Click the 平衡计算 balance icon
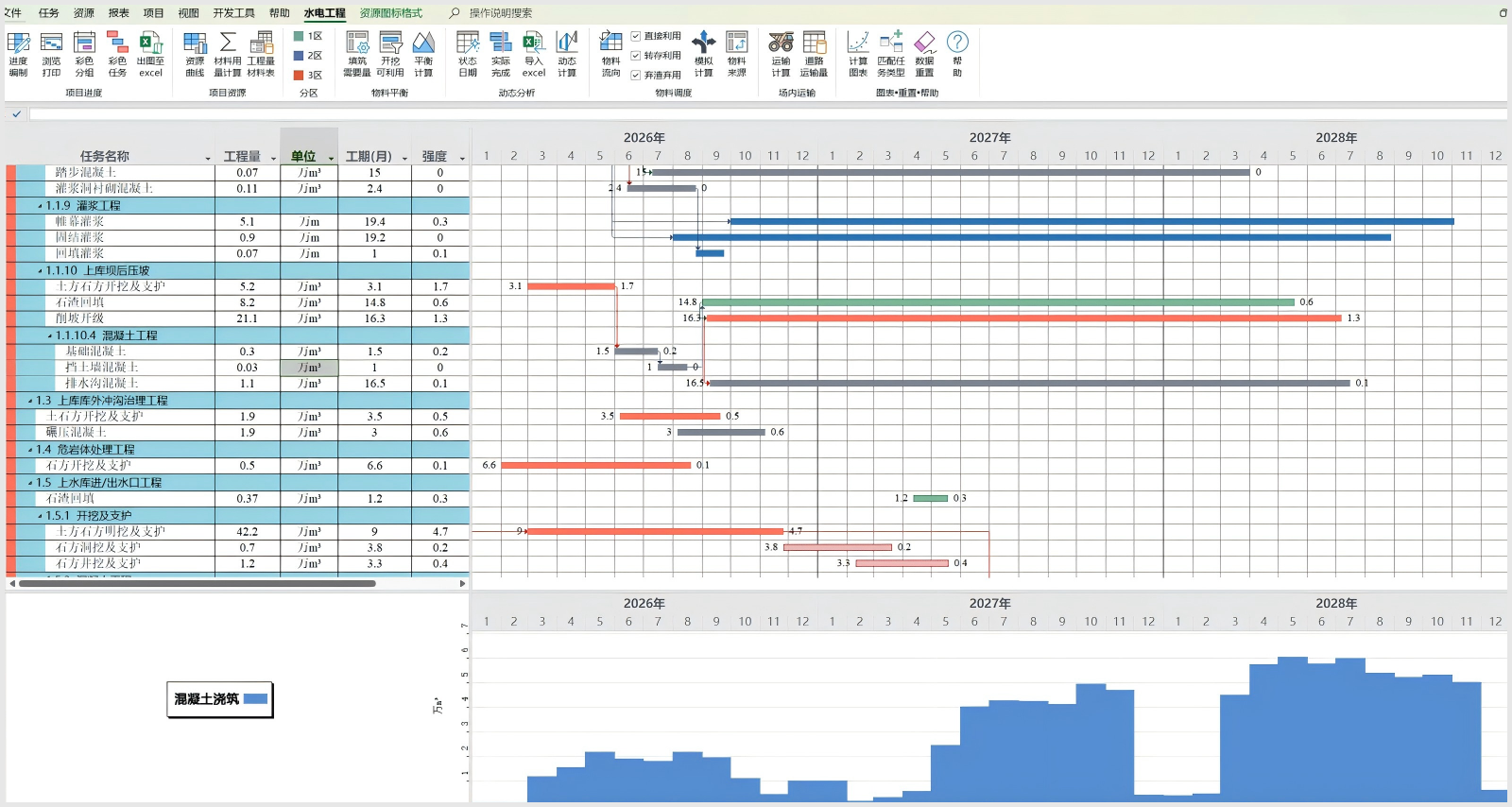The height and width of the screenshot is (807, 1512). click(x=423, y=53)
